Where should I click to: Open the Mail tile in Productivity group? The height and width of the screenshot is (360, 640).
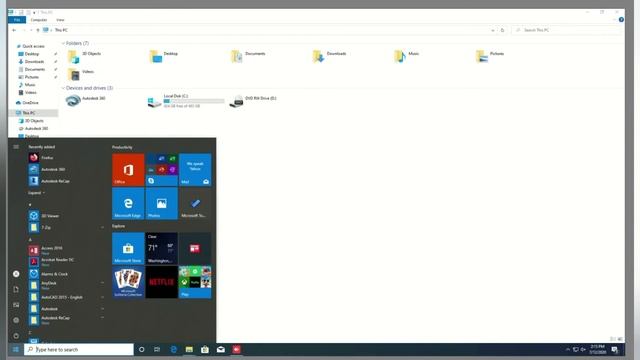tap(195, 170)
